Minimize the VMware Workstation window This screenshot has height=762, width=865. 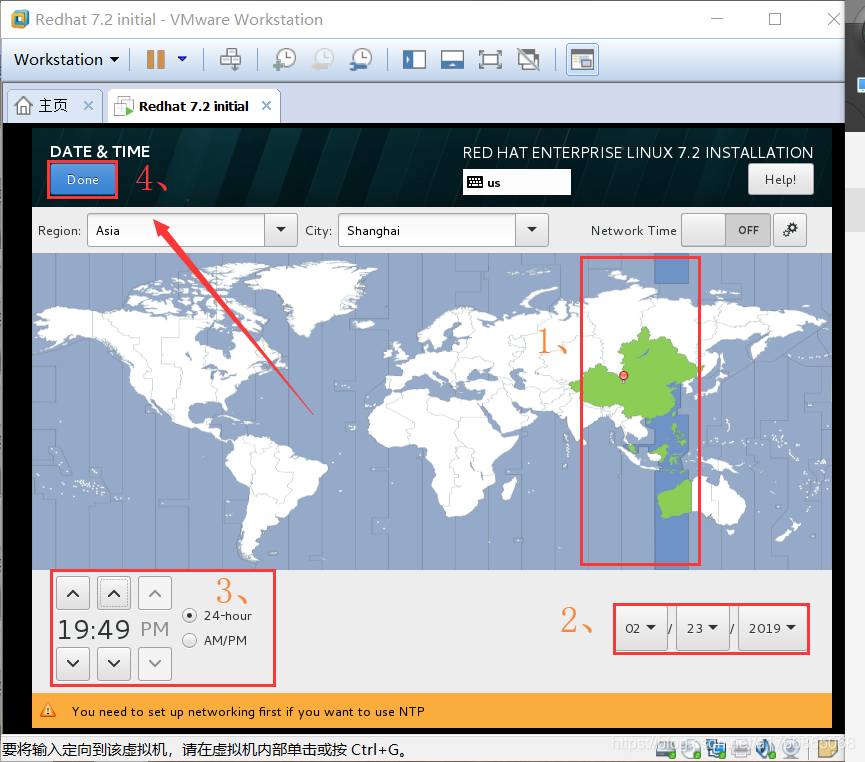pos(717,19)
